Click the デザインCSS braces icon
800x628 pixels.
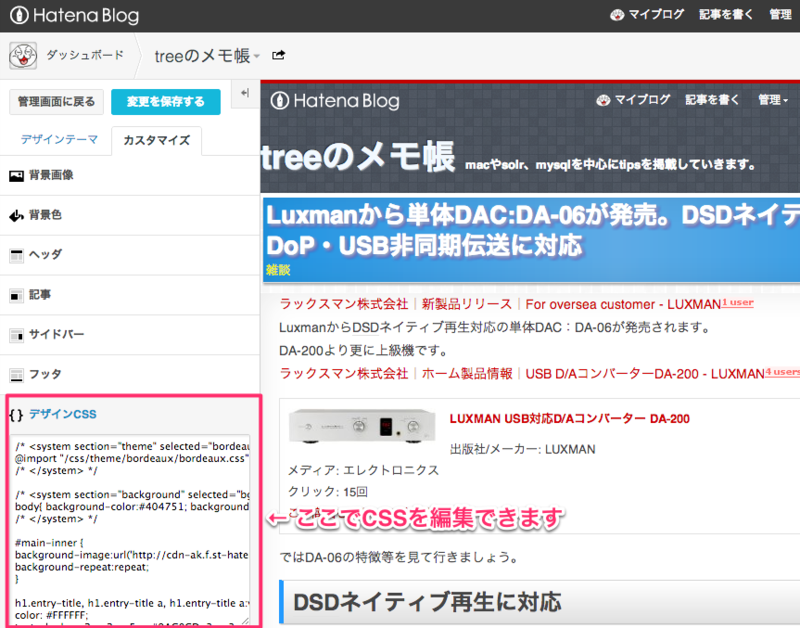point(16,415)
